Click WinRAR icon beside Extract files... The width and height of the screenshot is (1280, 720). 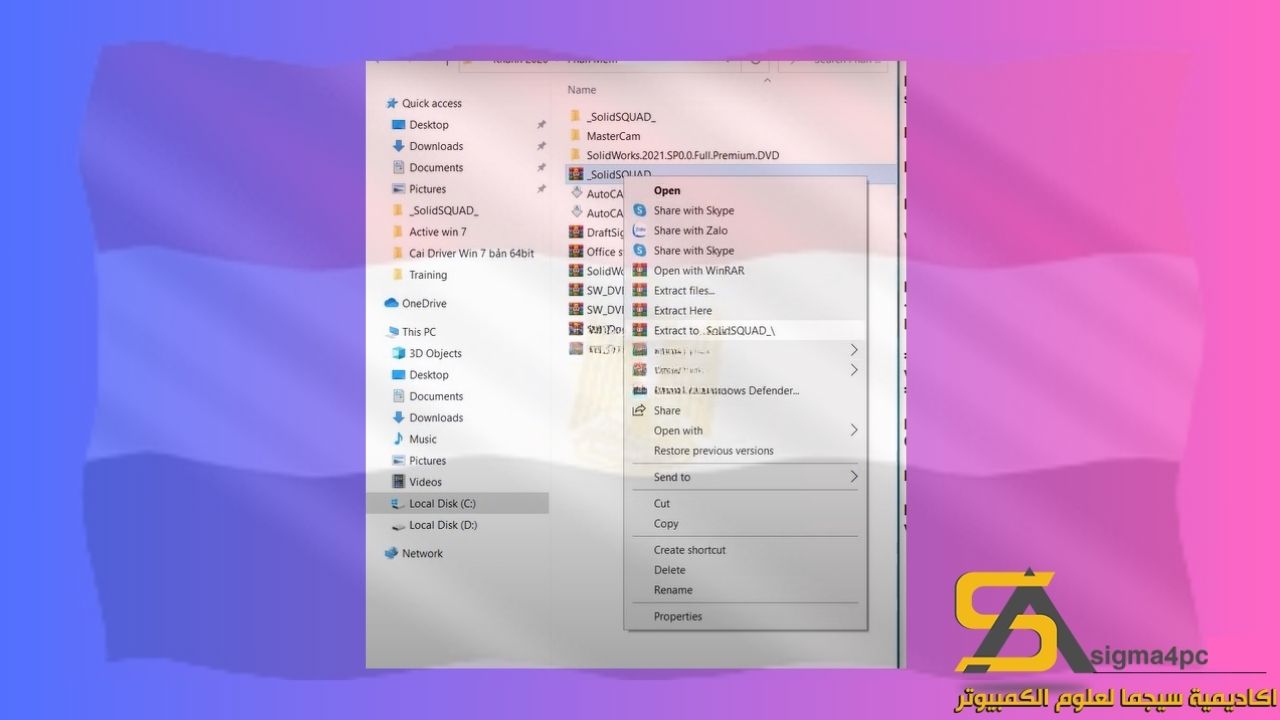(x=640, y=291)
